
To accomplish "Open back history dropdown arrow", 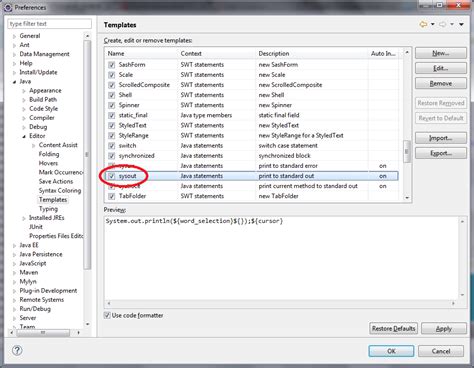I will pos(433,24).
